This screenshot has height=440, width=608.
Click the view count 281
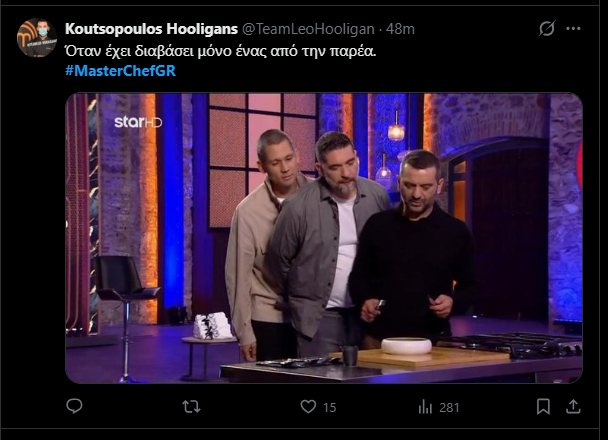coord(449,407)
